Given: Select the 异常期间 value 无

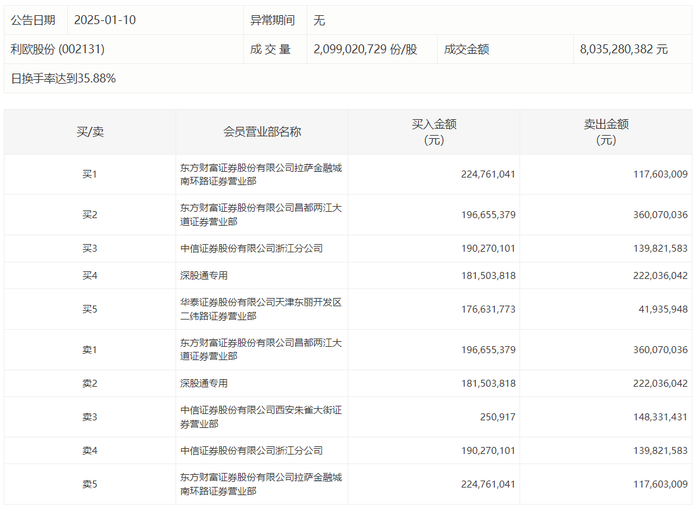Looking at the screenshot, I should [x=319, y=20].
